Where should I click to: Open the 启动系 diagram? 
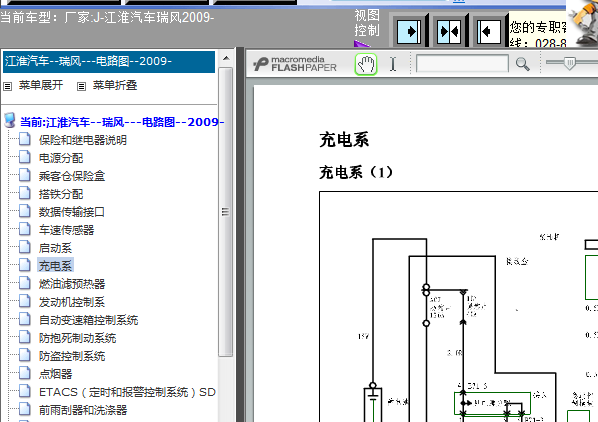point(55,248)
